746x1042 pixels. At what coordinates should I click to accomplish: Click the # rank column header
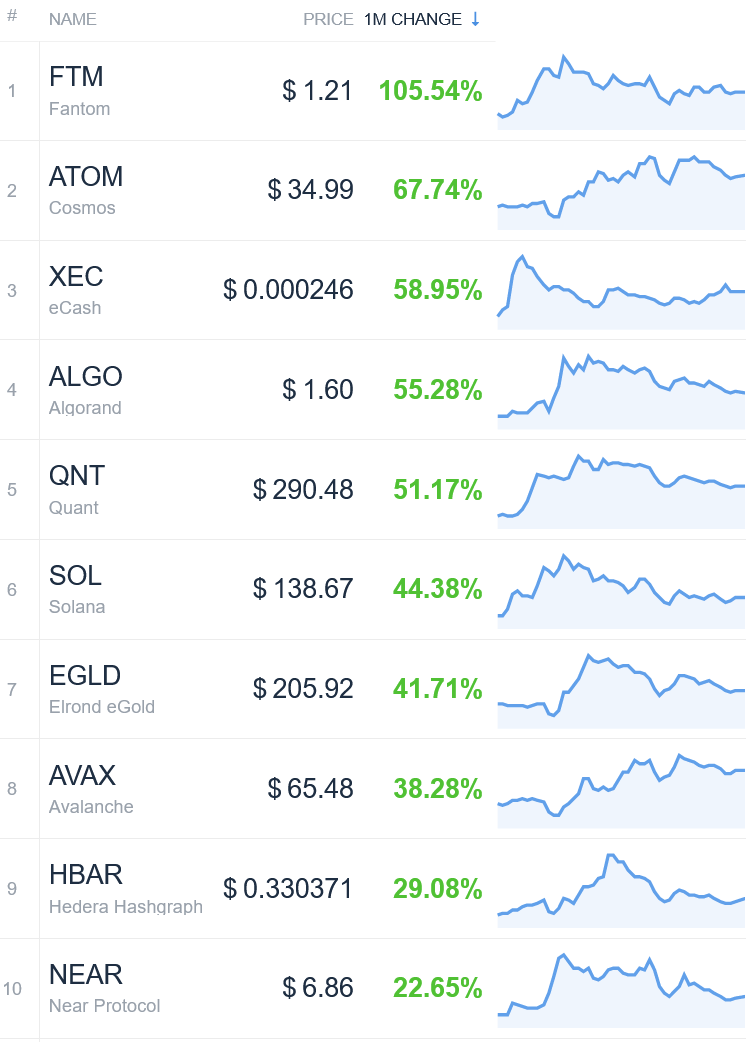pyautogui.click(x=12, y=15)
